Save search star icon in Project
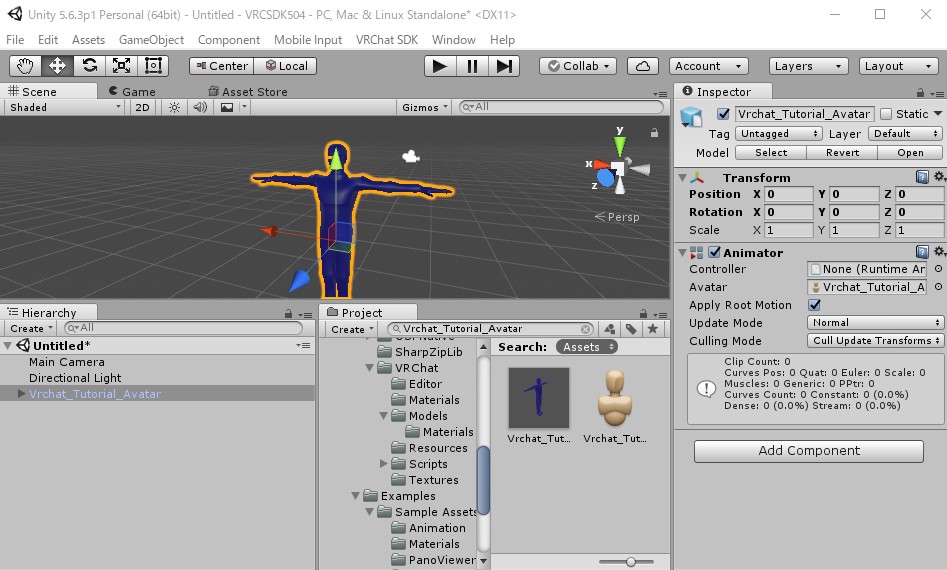The image size is (947, 570). 652,329
